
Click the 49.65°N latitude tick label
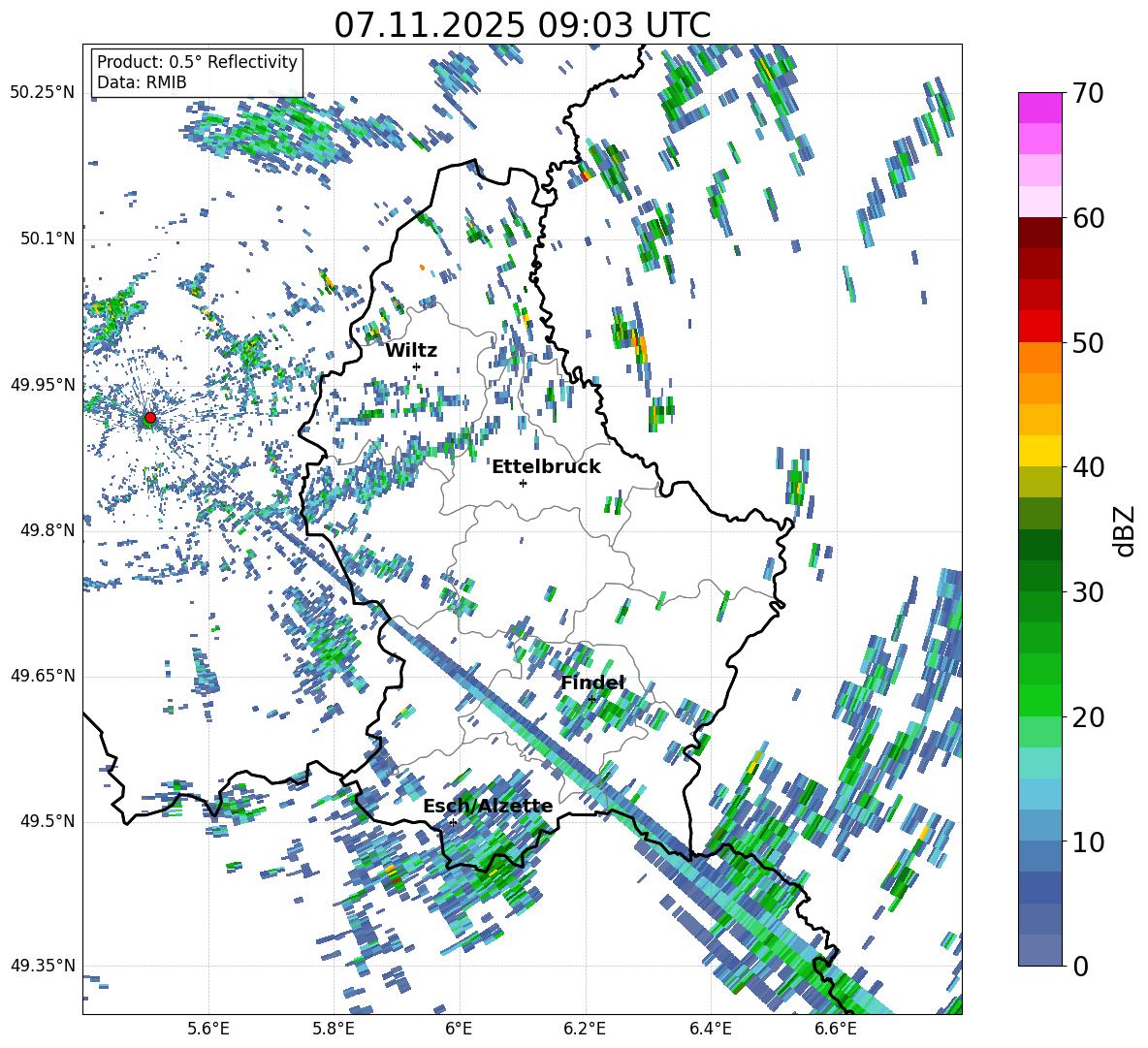pyautogui.click(x=43, y=676)
